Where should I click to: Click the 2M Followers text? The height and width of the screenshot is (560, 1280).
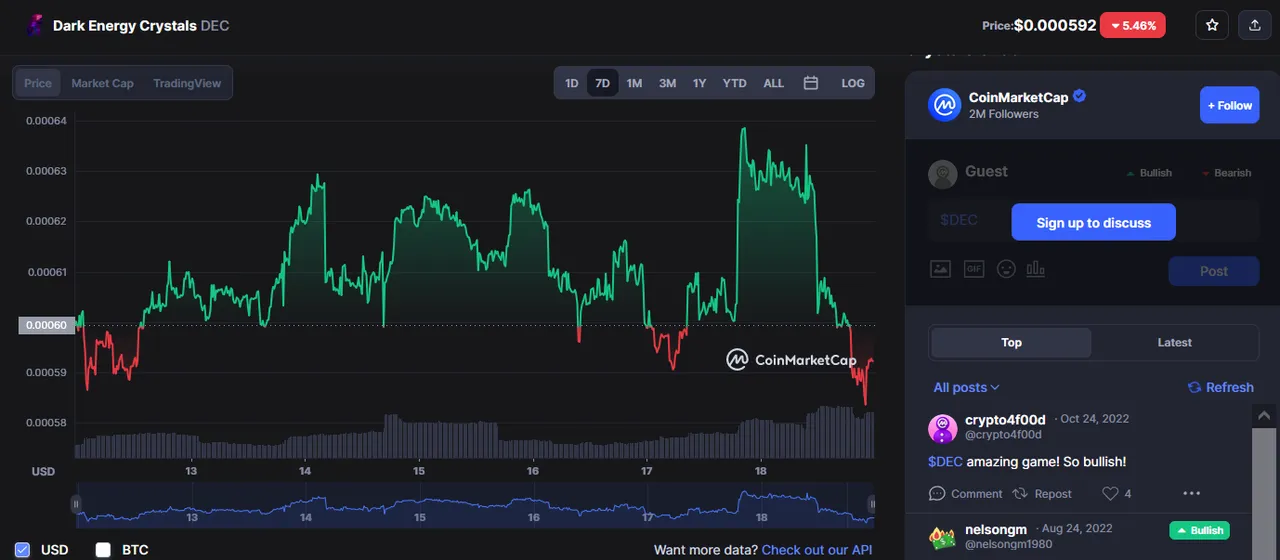coord(1004,114)
